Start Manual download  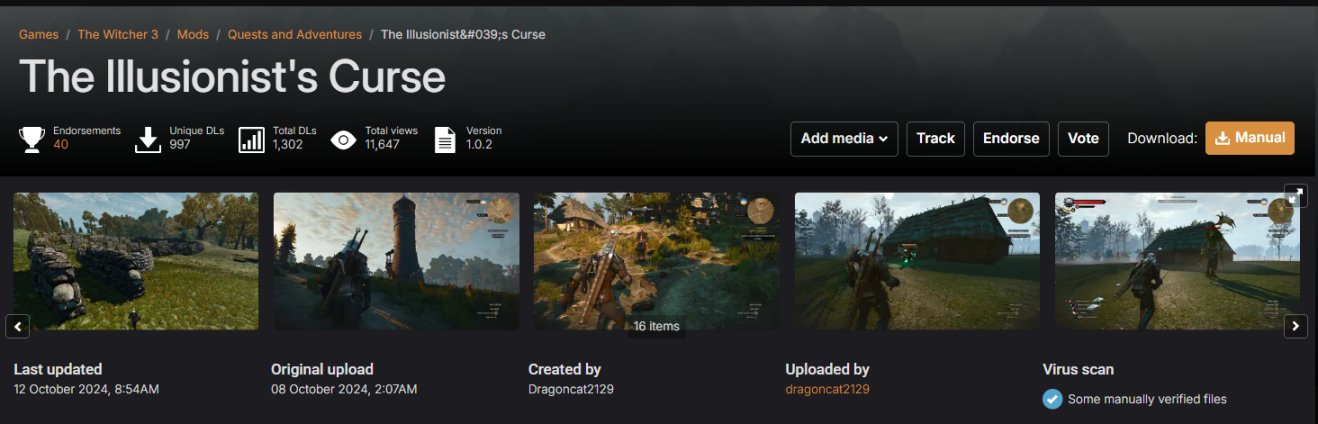point(1250,138)
